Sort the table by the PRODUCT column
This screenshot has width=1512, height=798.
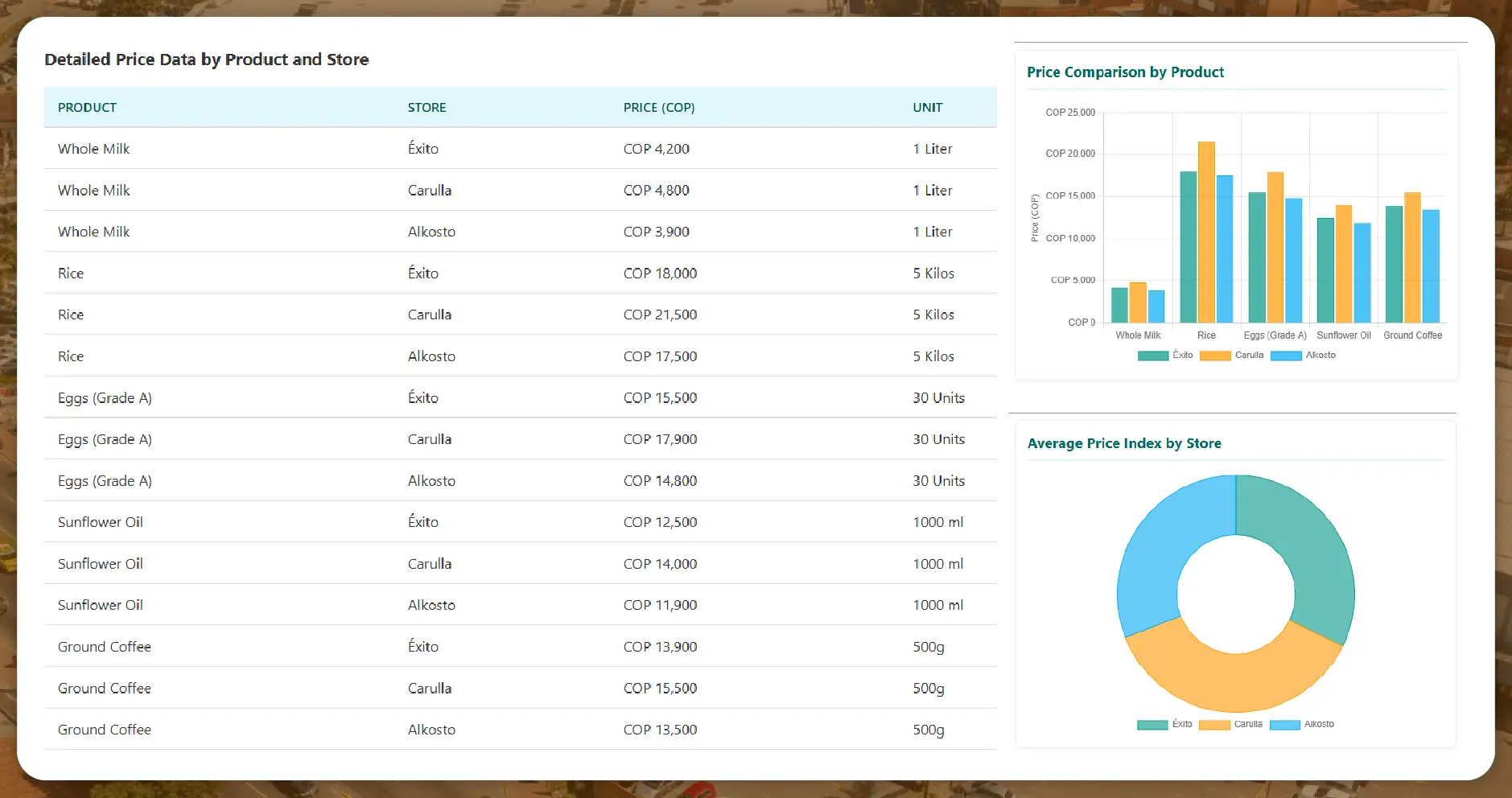pos(87,107)
